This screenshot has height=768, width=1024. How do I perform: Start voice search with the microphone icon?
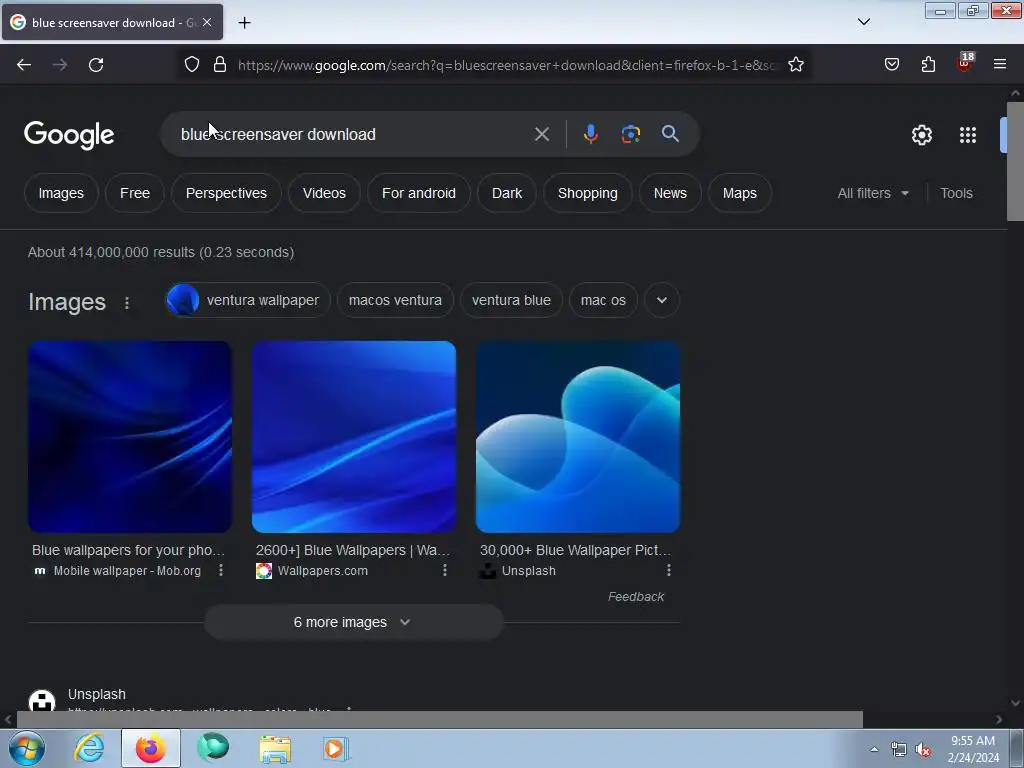590,134
